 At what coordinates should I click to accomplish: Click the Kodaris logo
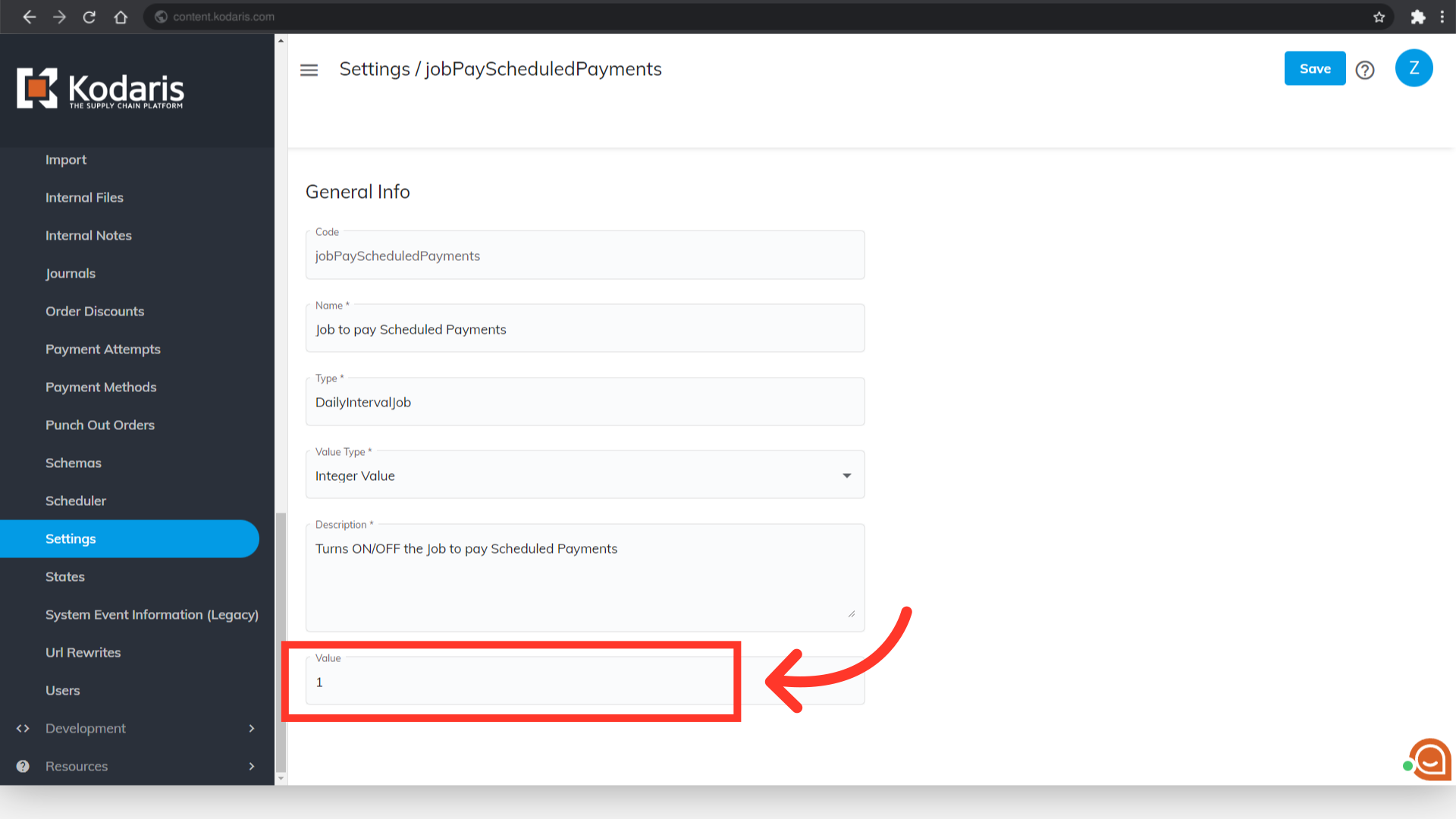pos(101,89)
